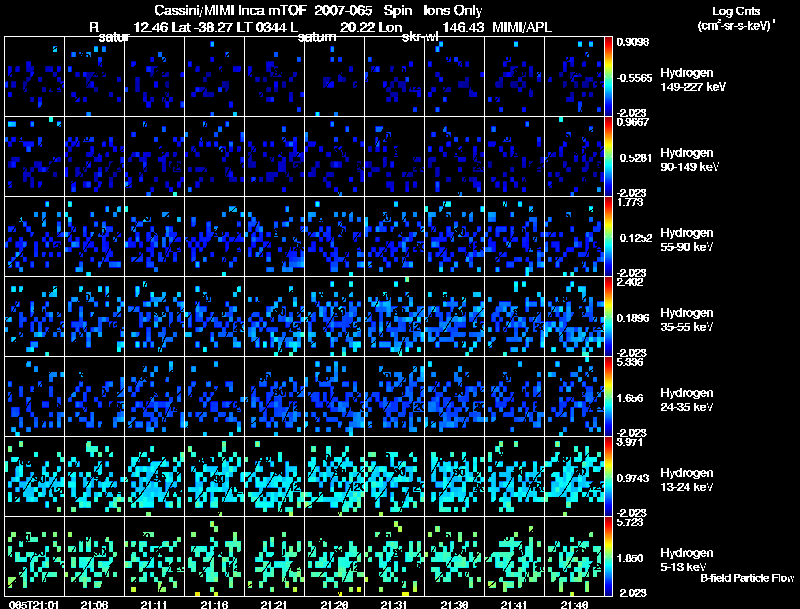Click the Cassini/MIMI Inca mTOF title text
The image size is (800, 609).
(230, 11)
